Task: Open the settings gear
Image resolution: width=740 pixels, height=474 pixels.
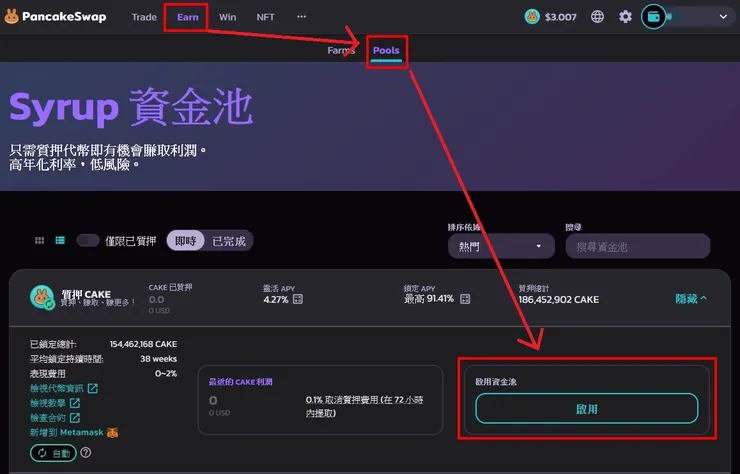Action: pyautogui.click(x=625, y=17)
